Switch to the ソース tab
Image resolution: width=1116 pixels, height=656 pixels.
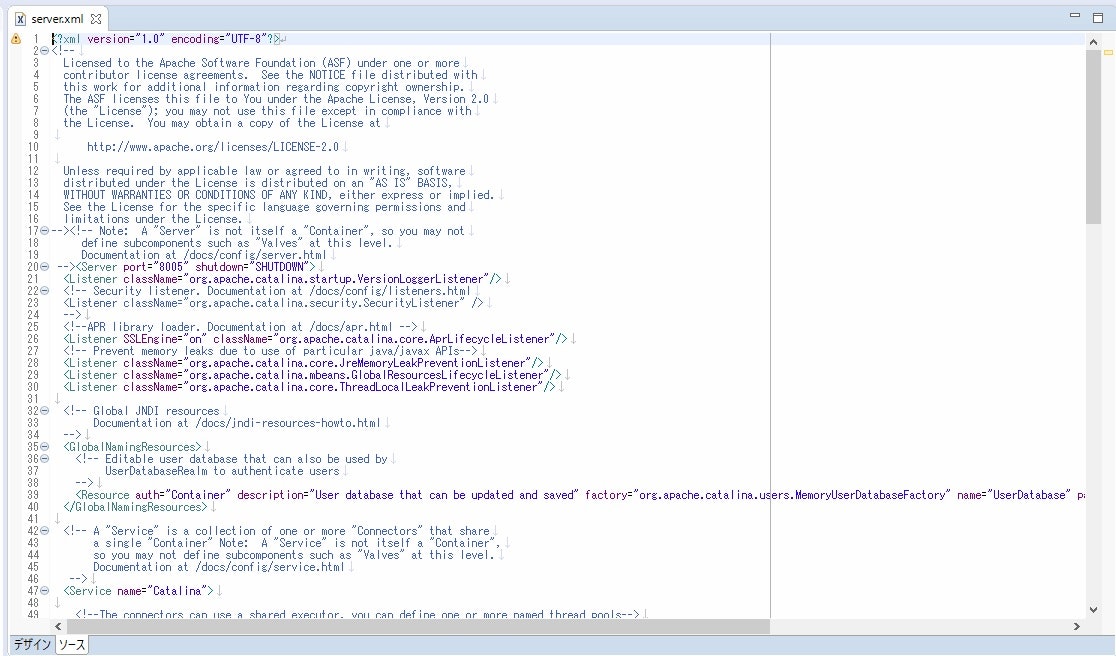click(x=71, y=645)
